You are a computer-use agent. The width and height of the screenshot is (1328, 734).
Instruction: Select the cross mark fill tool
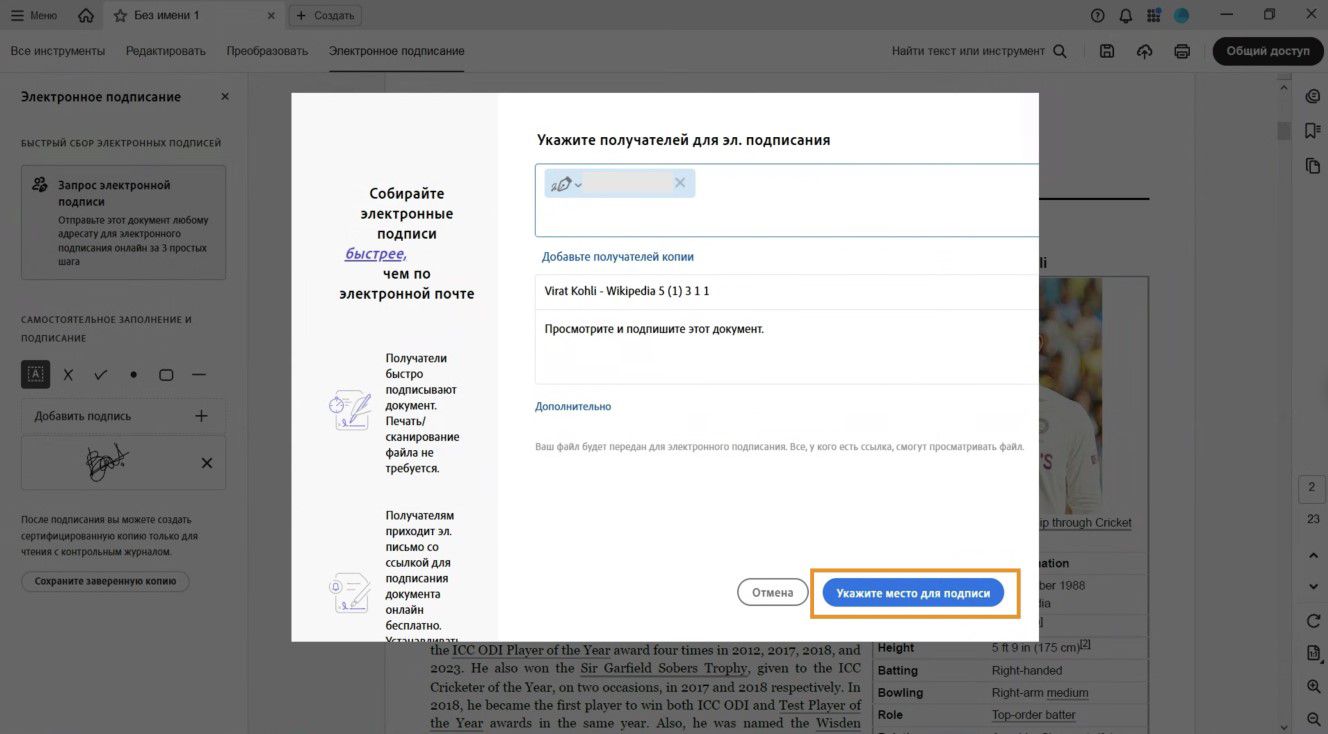click(x=68, y=375)
